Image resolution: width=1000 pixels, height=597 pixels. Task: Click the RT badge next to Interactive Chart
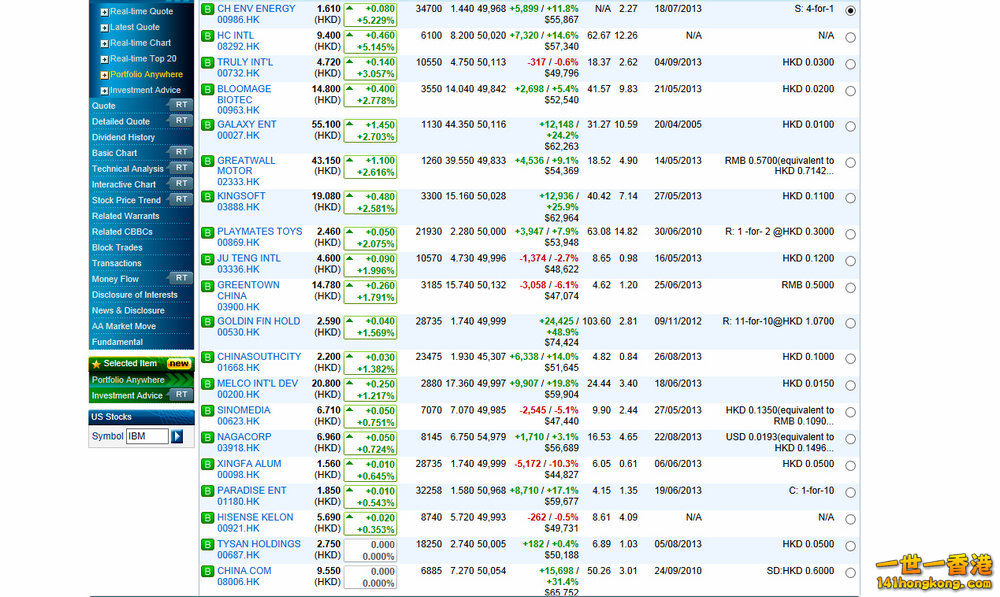(x=180, y=184)
